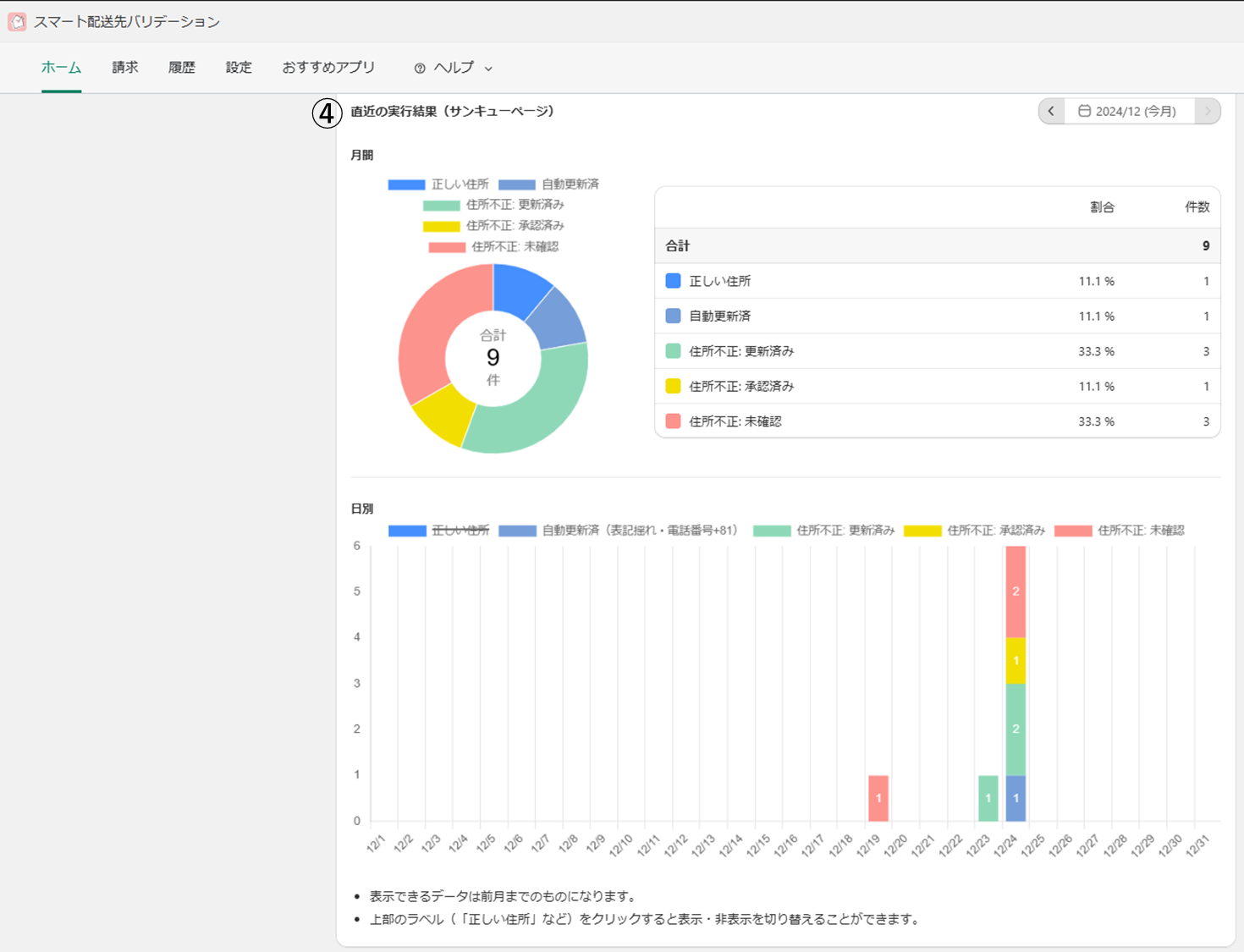Click the calendar icon in month picker
The width and height of the screenshot is (1244, 952).
[1084, 111]
